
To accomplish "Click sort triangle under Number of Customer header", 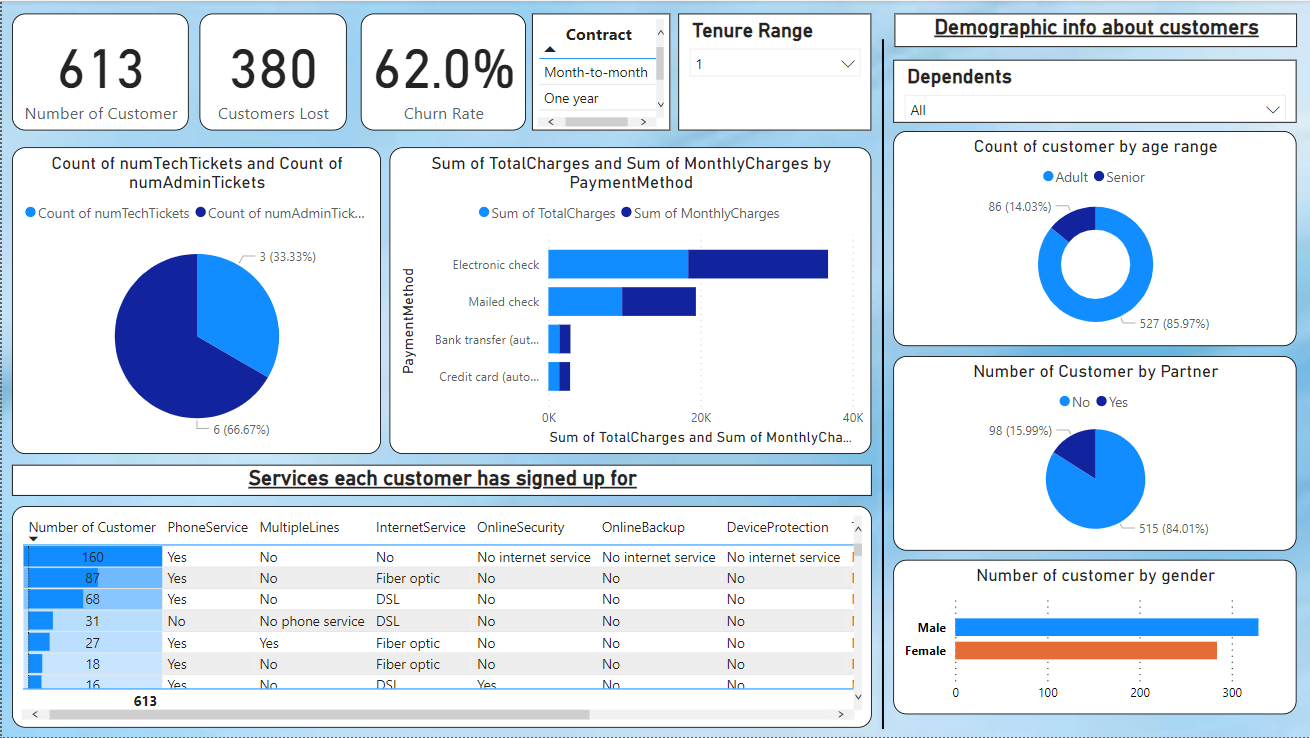I will click(x=33, y=538).
